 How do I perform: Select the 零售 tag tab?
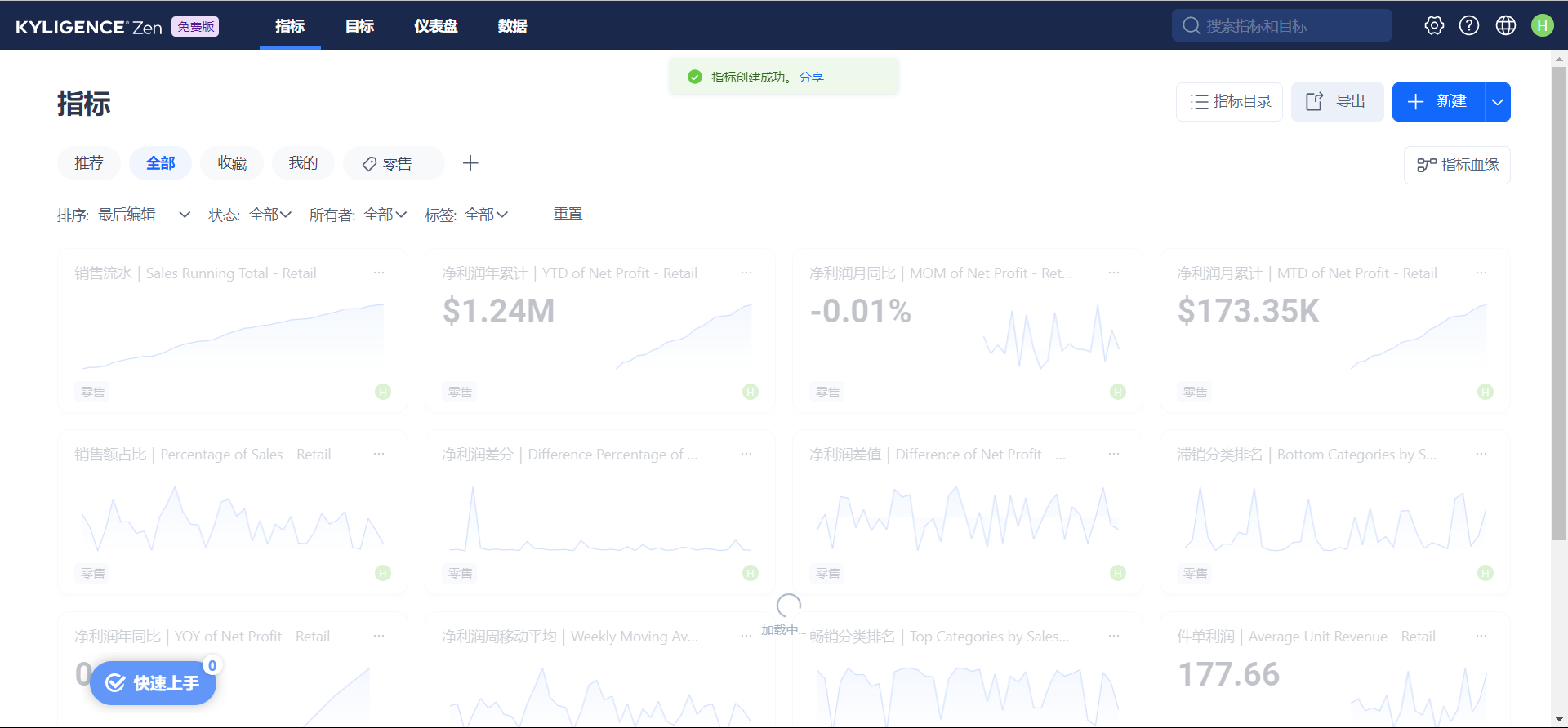394,163
